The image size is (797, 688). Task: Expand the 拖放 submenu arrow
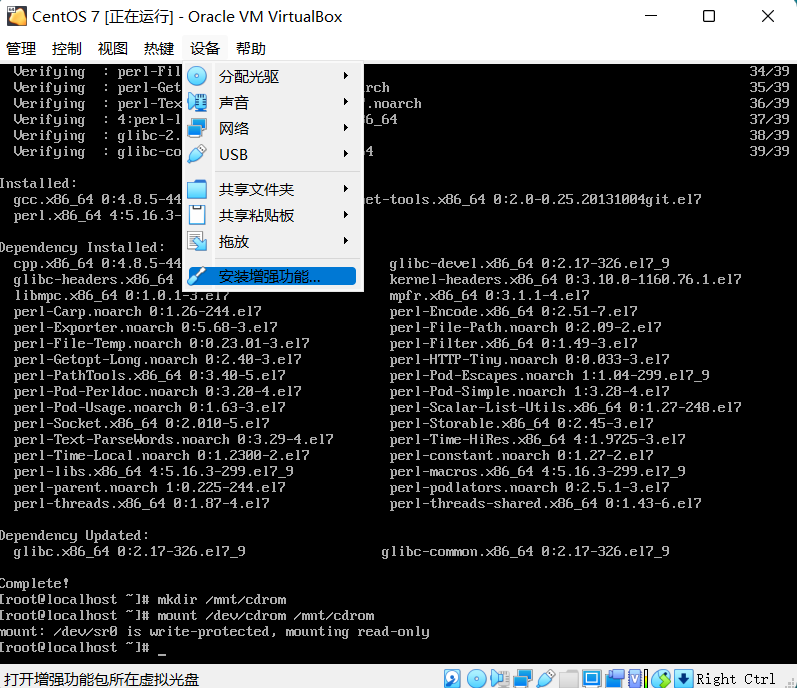pos(346,240)
